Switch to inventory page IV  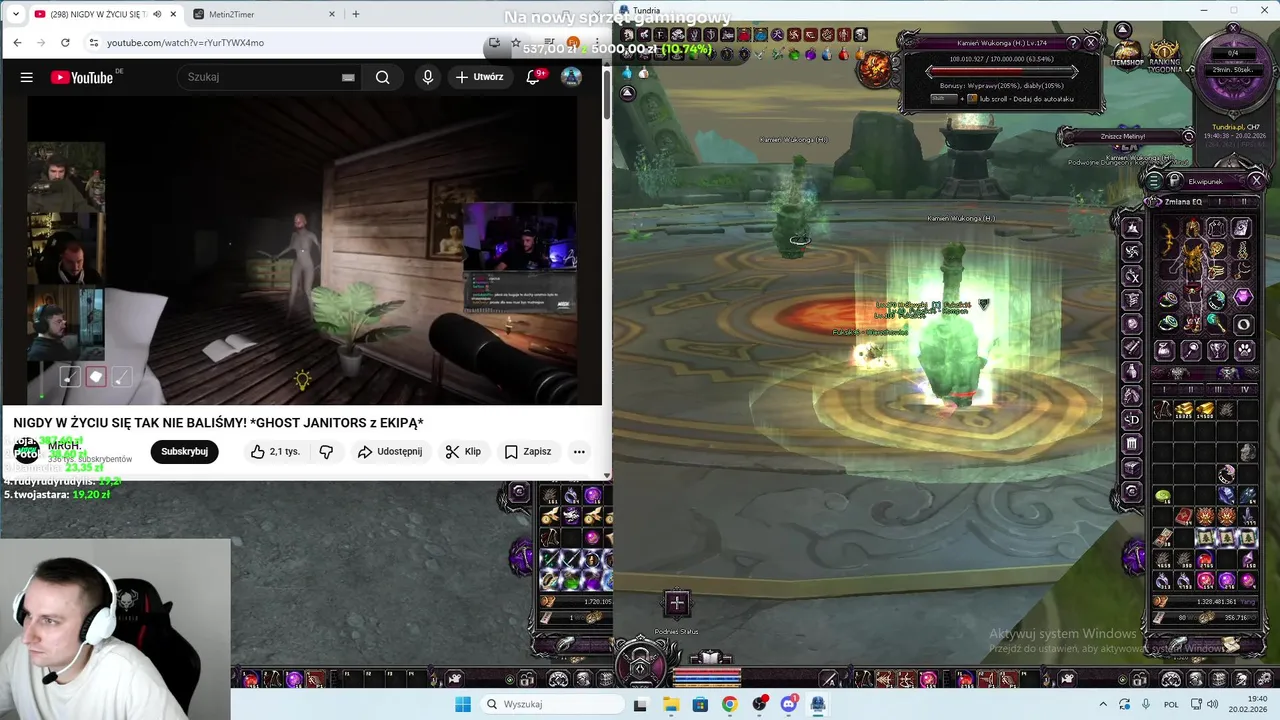point(1245,389)
